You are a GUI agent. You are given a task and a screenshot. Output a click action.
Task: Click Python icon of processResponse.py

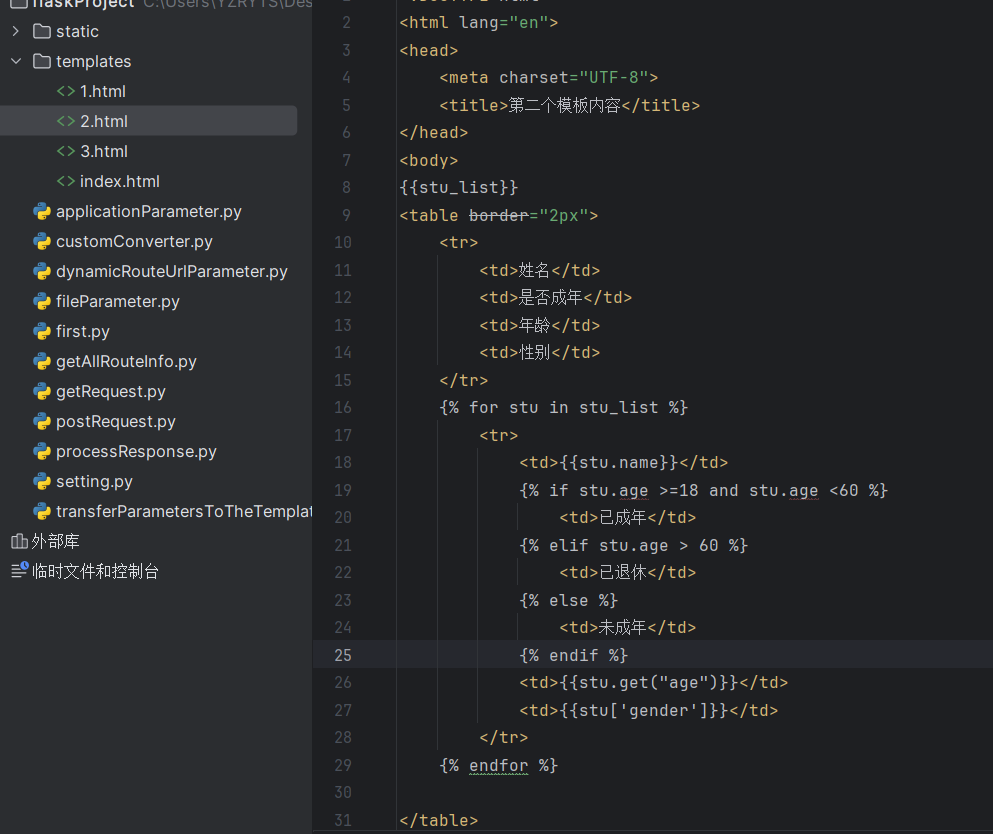click(x=42, y=452)
